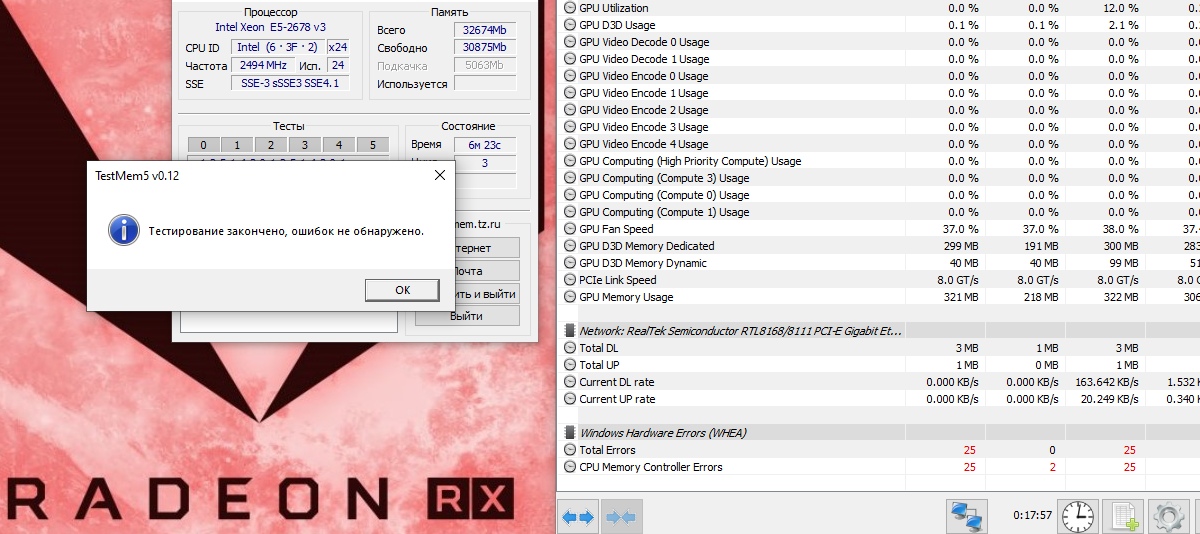This screenshot has height=534, width=1200.
Task: Open sensor settings gear icon
Action: point(1167,517)
